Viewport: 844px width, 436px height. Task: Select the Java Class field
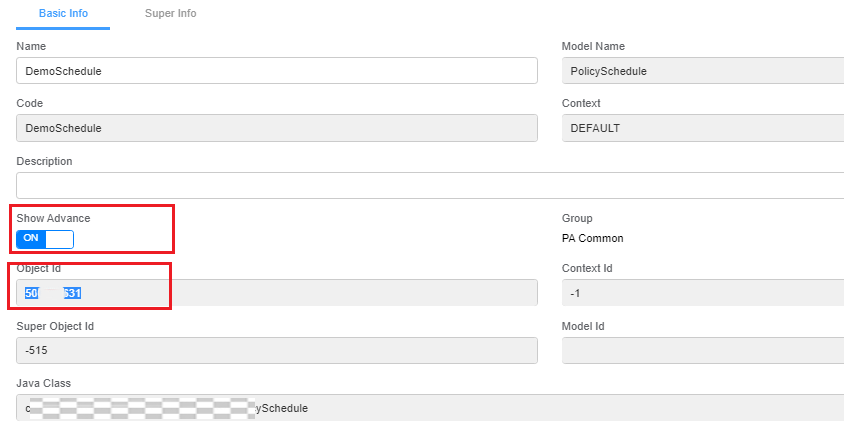(430, 408)
